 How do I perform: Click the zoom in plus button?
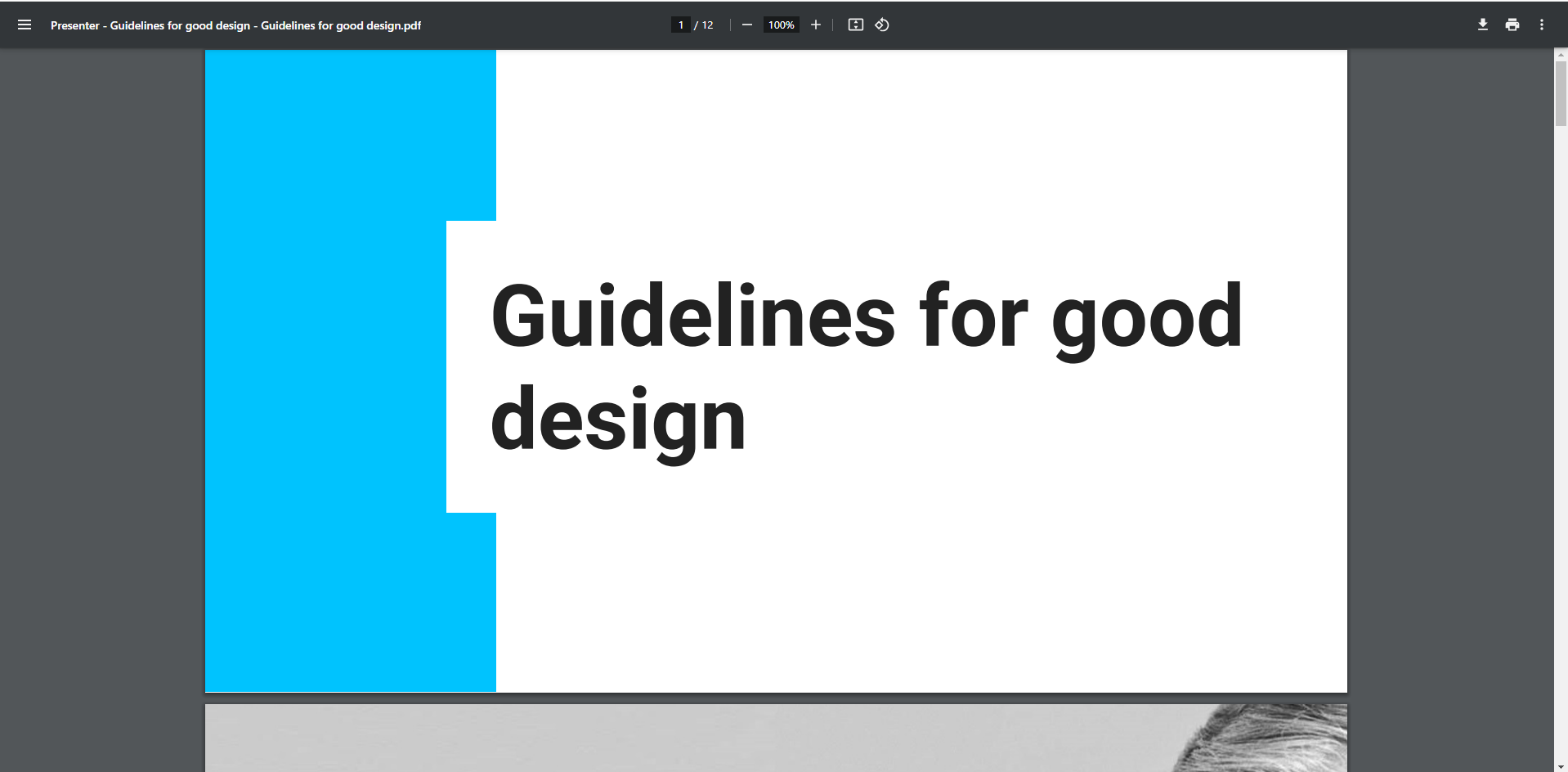click(815, 25)
